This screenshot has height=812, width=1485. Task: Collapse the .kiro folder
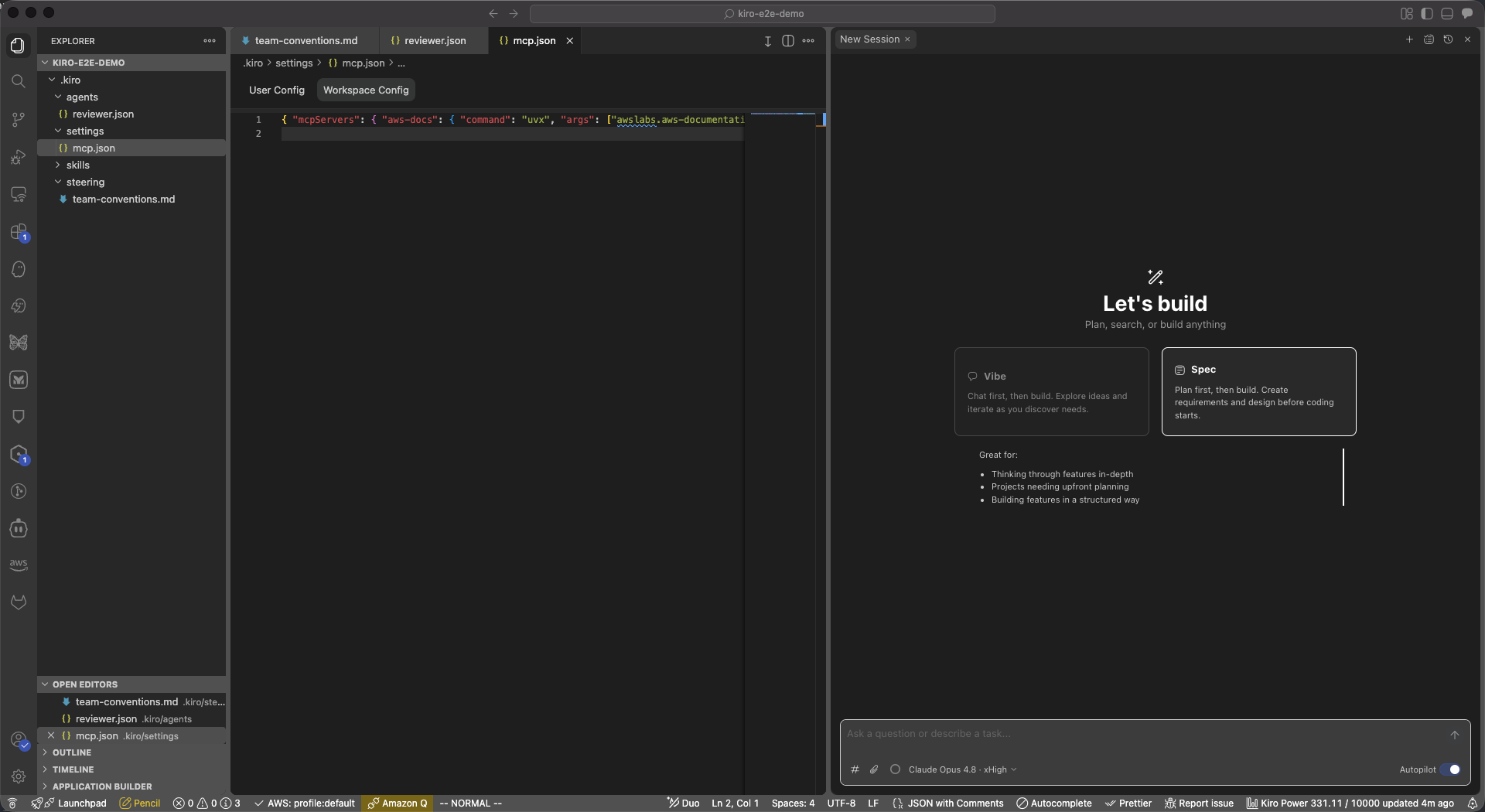tap(52, 80)
